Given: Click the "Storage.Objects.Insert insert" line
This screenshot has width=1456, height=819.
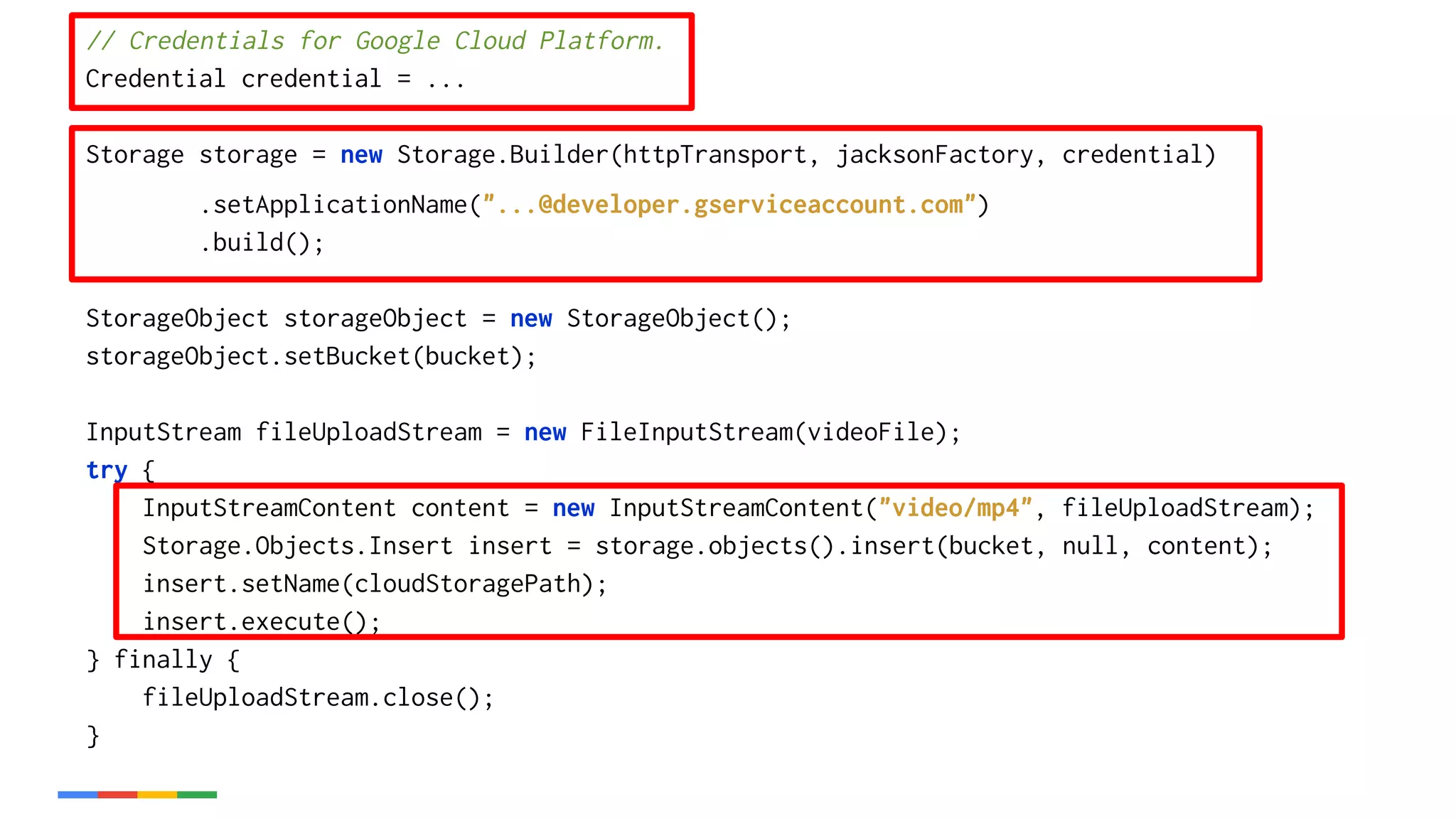Looking at the screenshot, I should pyautogui.click(x=707, y=546).
